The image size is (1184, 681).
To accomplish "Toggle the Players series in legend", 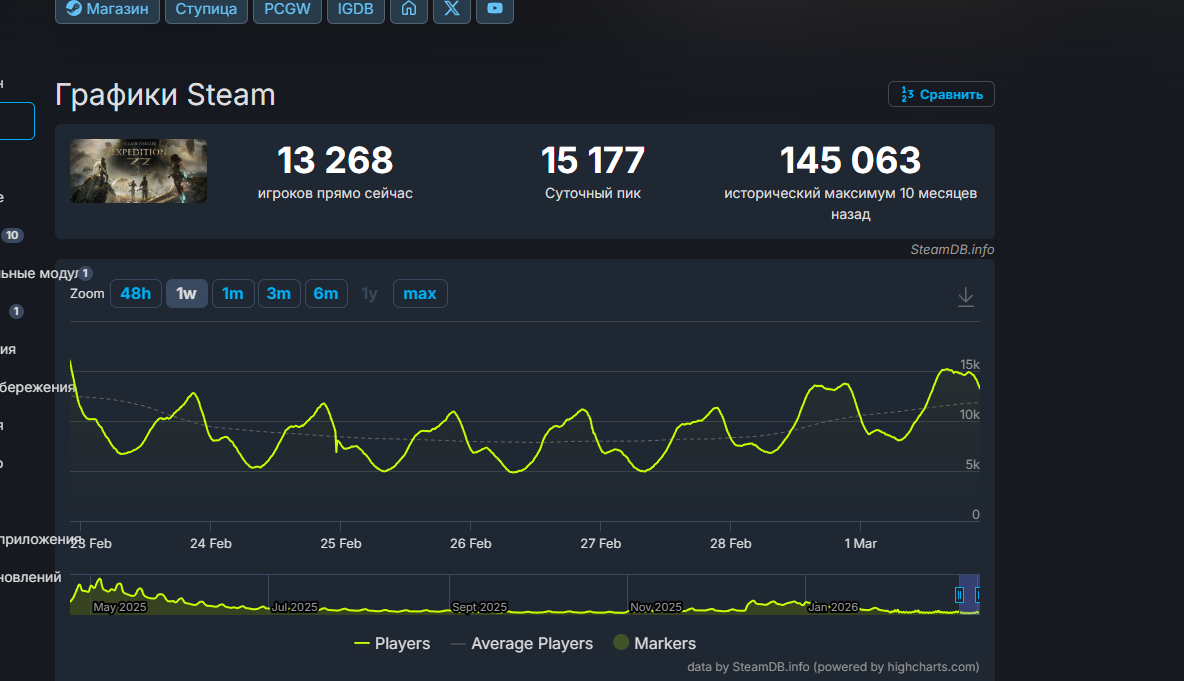I will tap(392, 643).
